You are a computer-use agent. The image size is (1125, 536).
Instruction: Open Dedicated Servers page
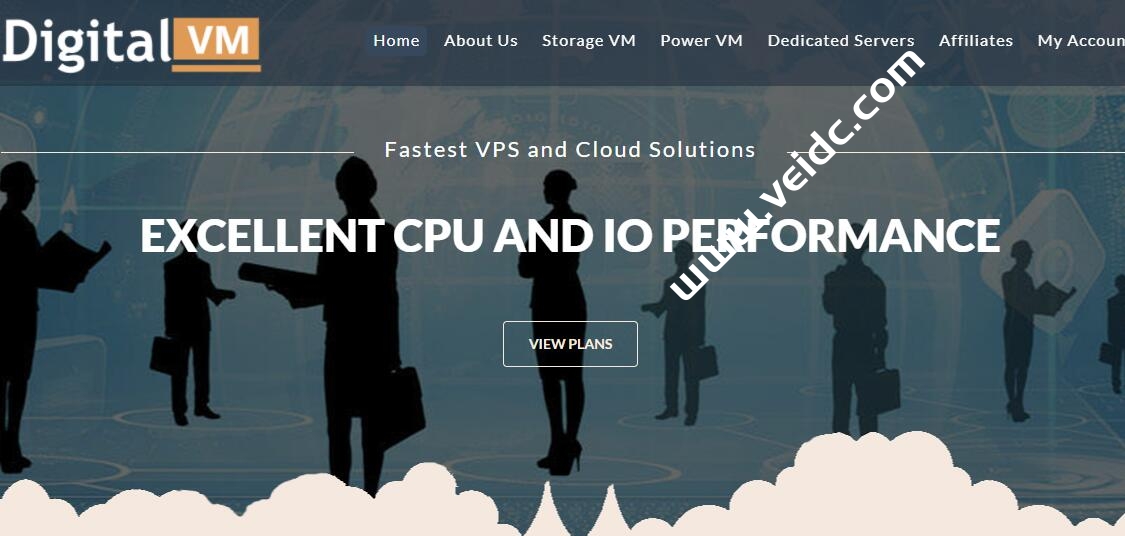841,41
